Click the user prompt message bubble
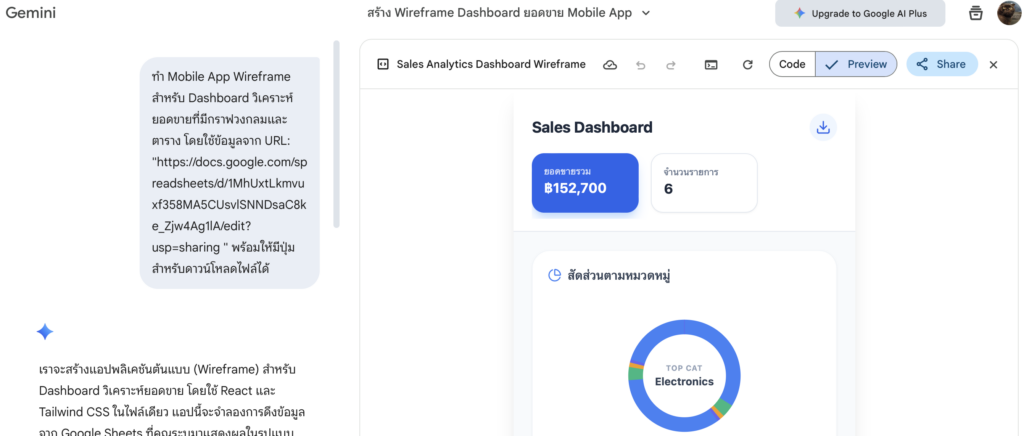The width and height of the screenshot is (1024, 436). [x=230, y=172]
